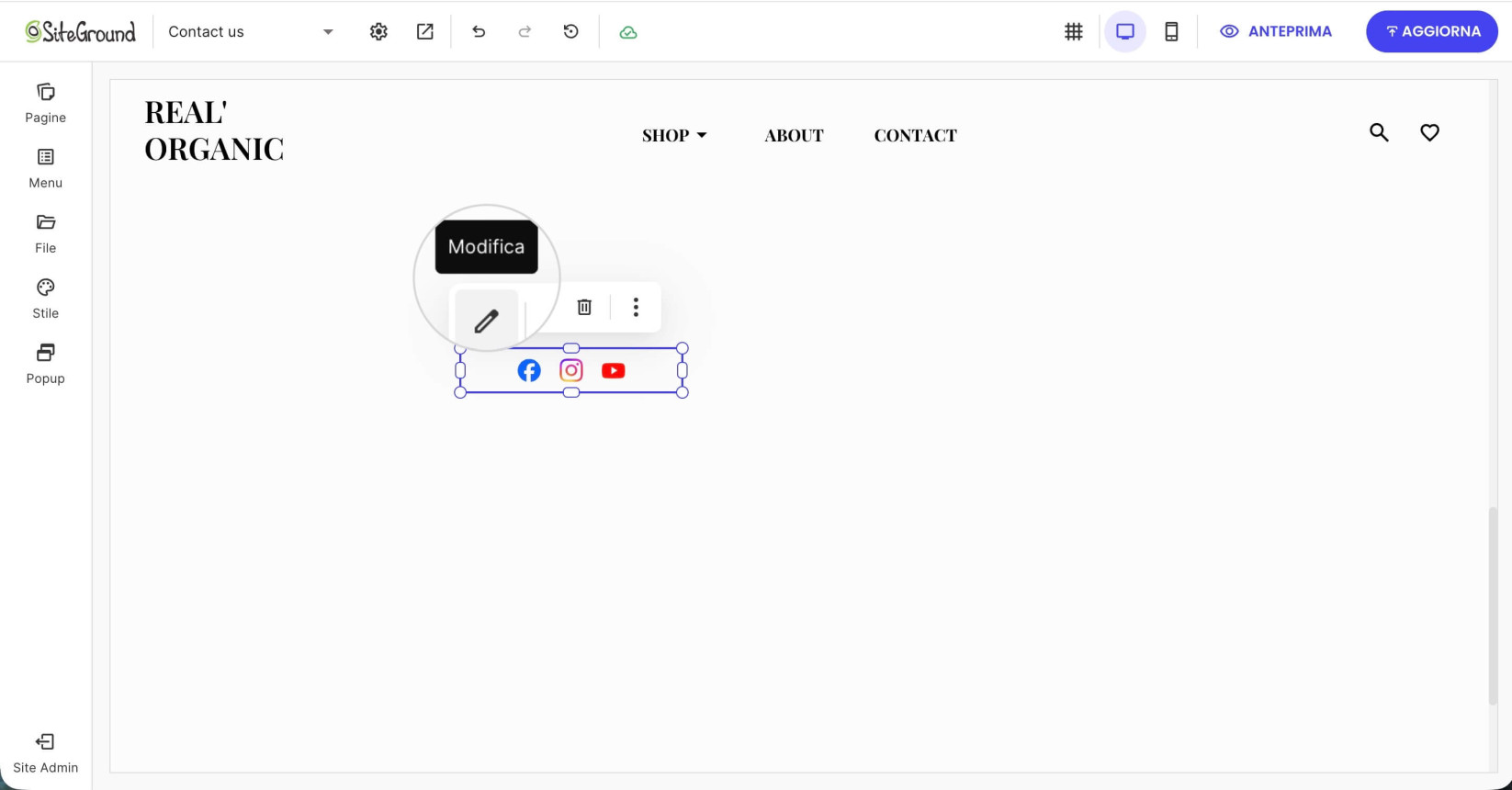Click the search magnifier icon

pyautogui.click(x=1379, y=132)
